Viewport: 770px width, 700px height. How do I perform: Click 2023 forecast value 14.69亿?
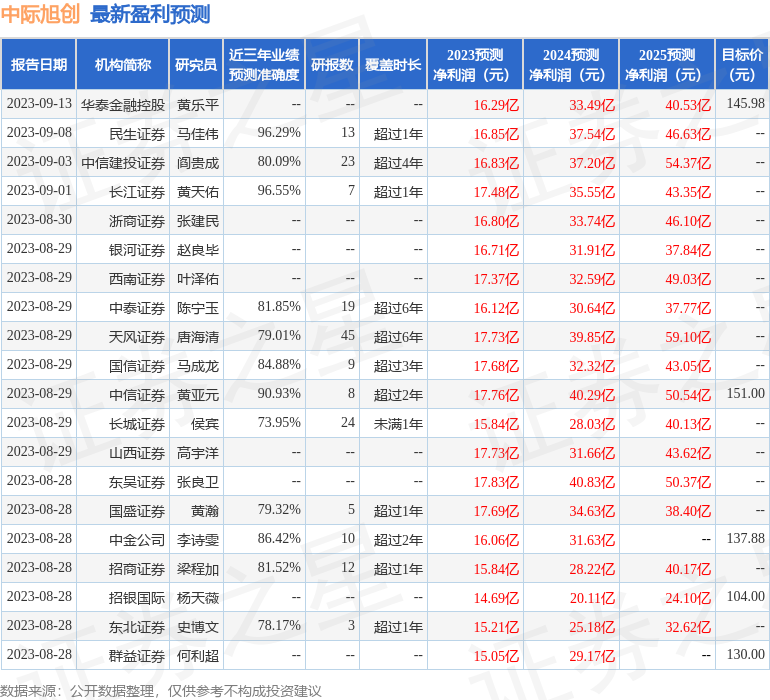(496, 598)
